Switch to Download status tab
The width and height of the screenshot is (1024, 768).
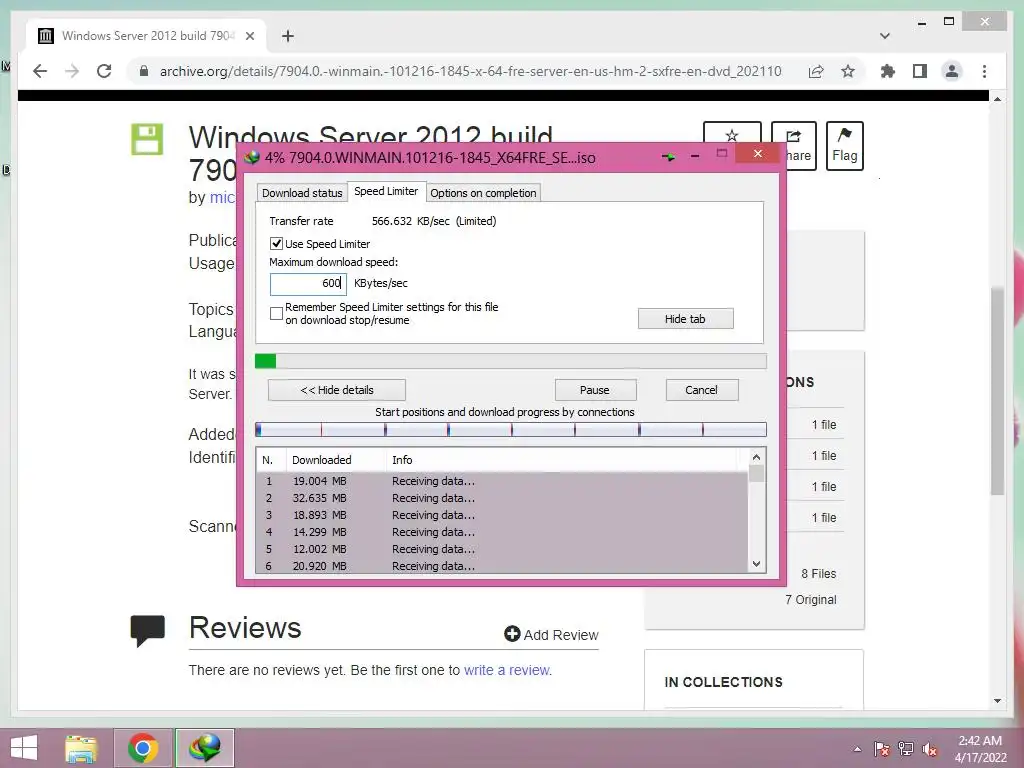pyautogui.click(x=302, y=193)
